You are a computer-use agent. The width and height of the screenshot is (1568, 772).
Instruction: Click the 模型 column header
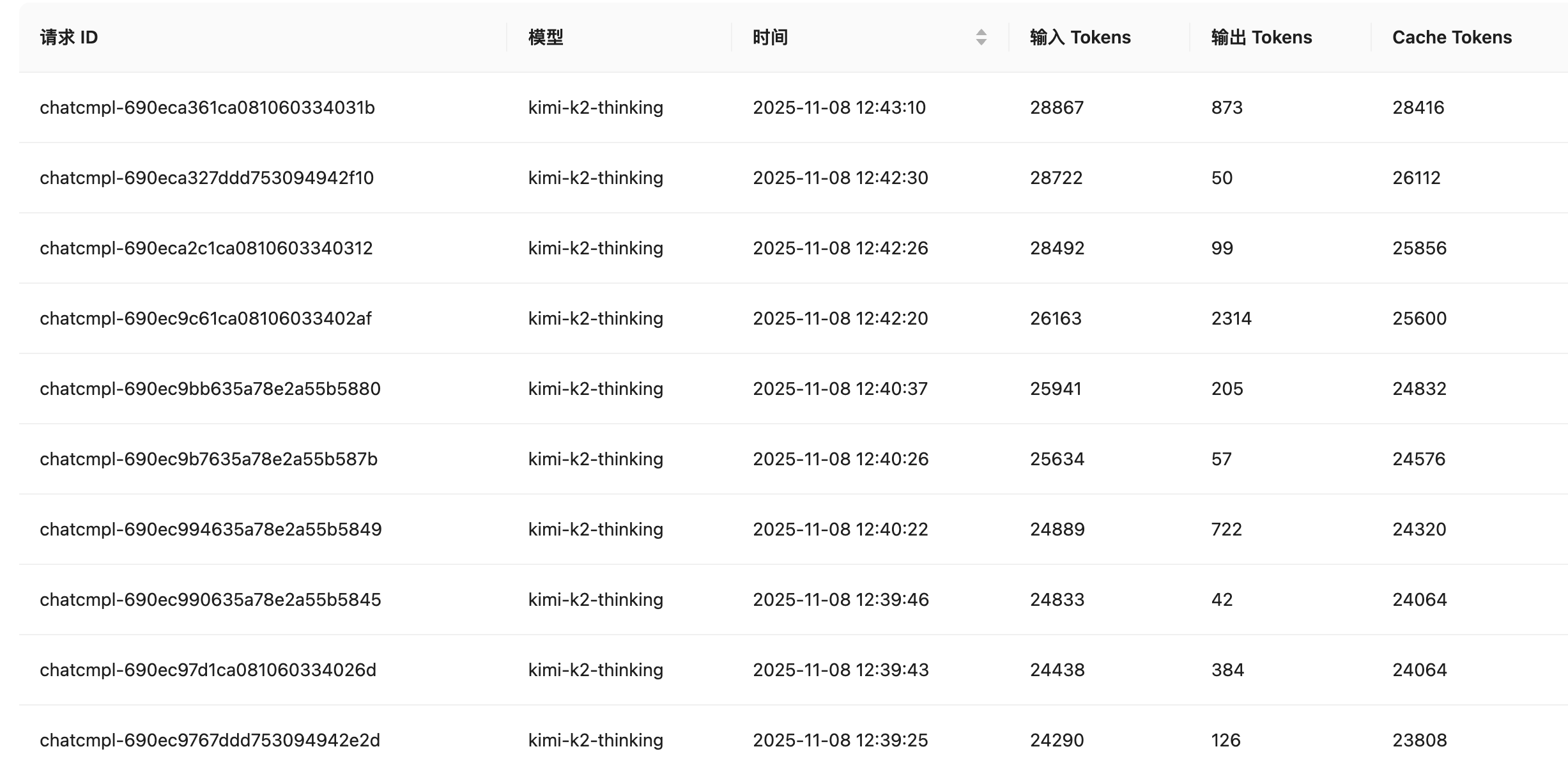(x=546, y=37)
